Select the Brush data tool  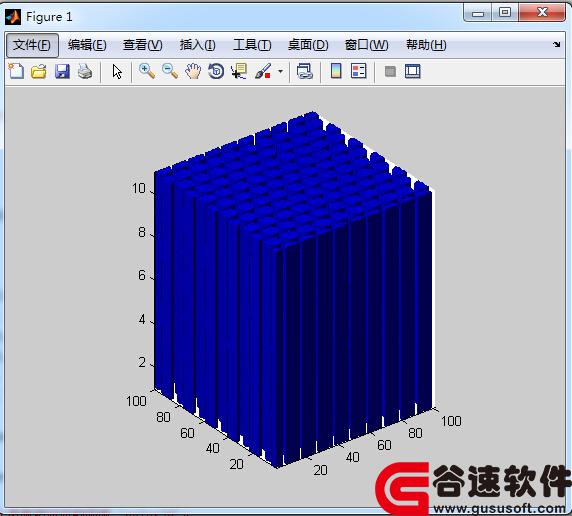[263, 71]
